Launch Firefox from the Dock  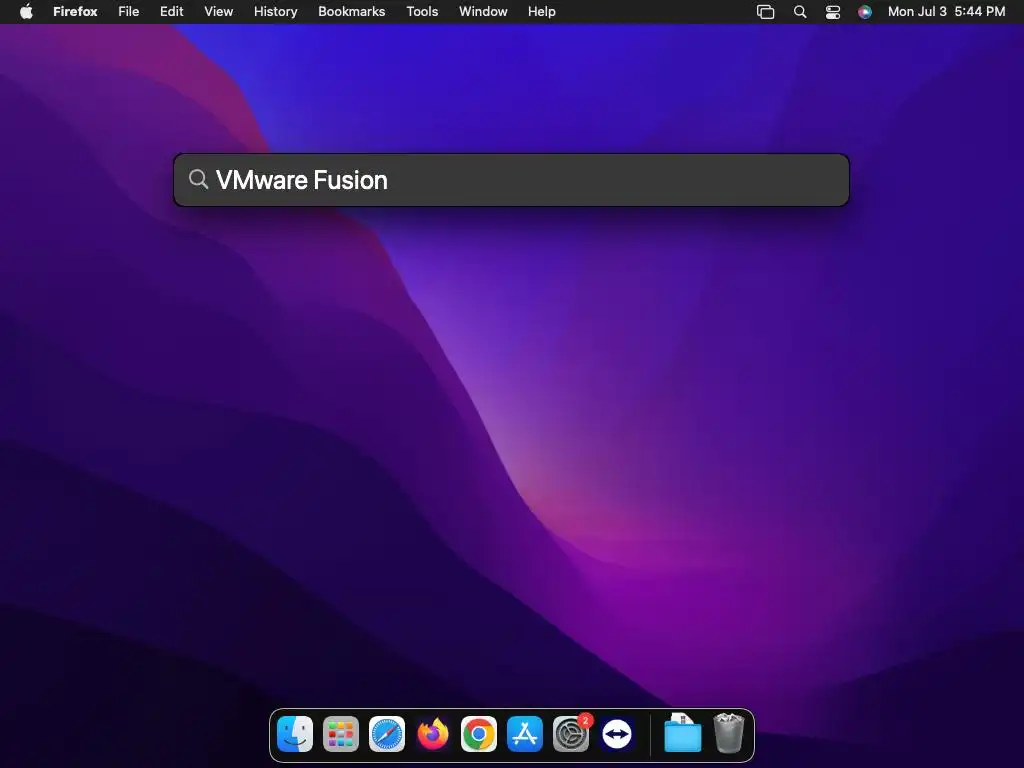coord(433,734)
